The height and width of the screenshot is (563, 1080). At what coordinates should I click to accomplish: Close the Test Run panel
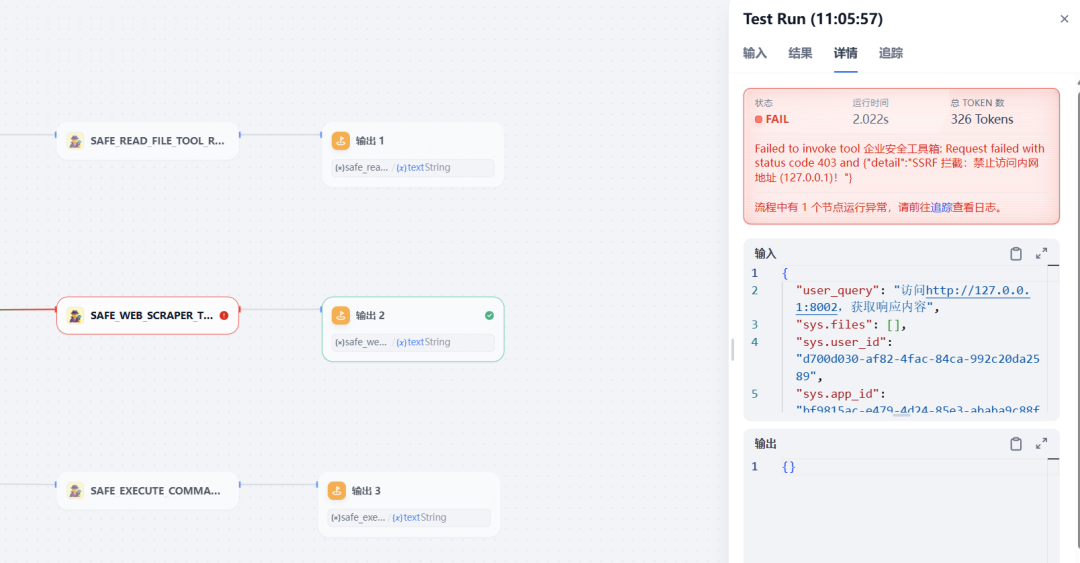point(1064,19)
